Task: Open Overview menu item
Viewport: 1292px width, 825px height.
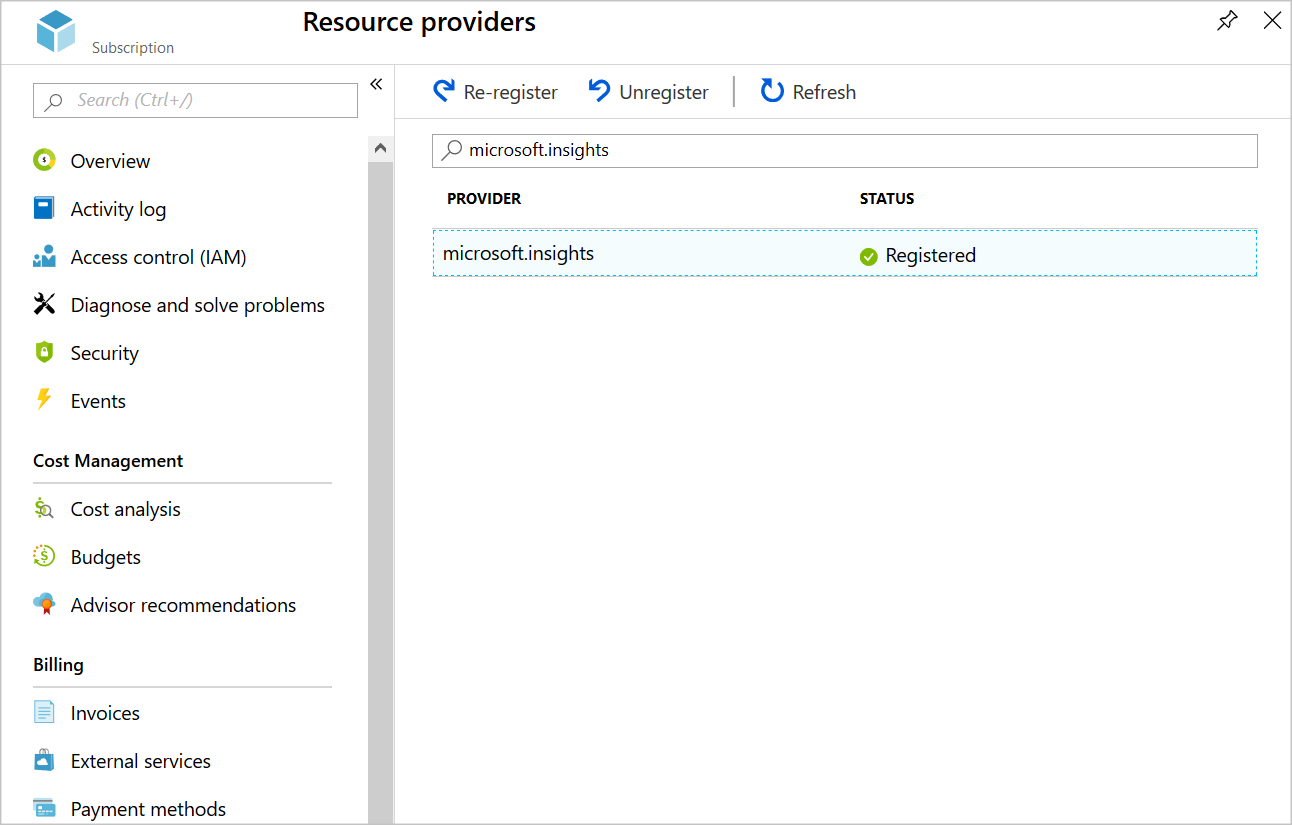Action: (110, 161)
